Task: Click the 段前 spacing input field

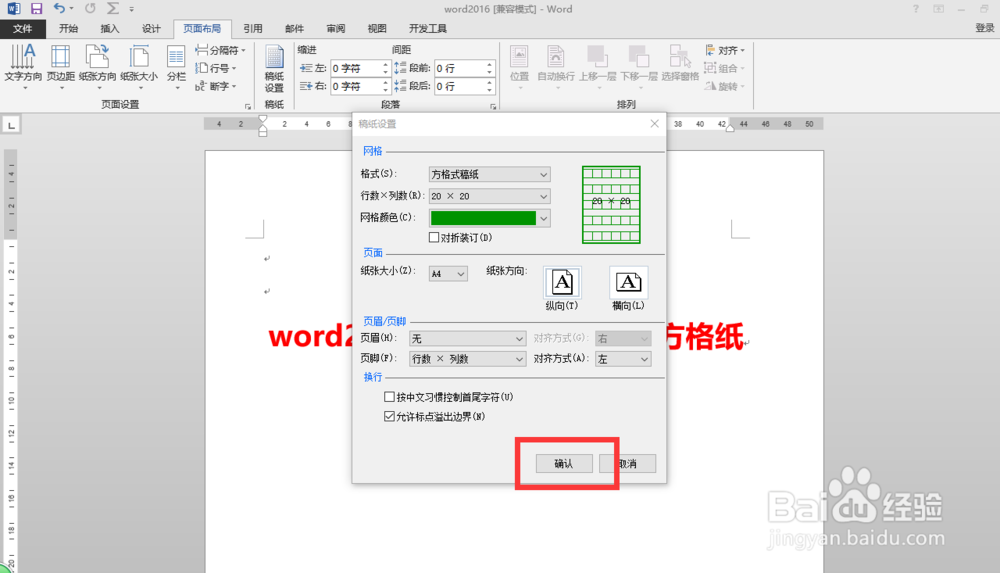Action: point(459,68)
